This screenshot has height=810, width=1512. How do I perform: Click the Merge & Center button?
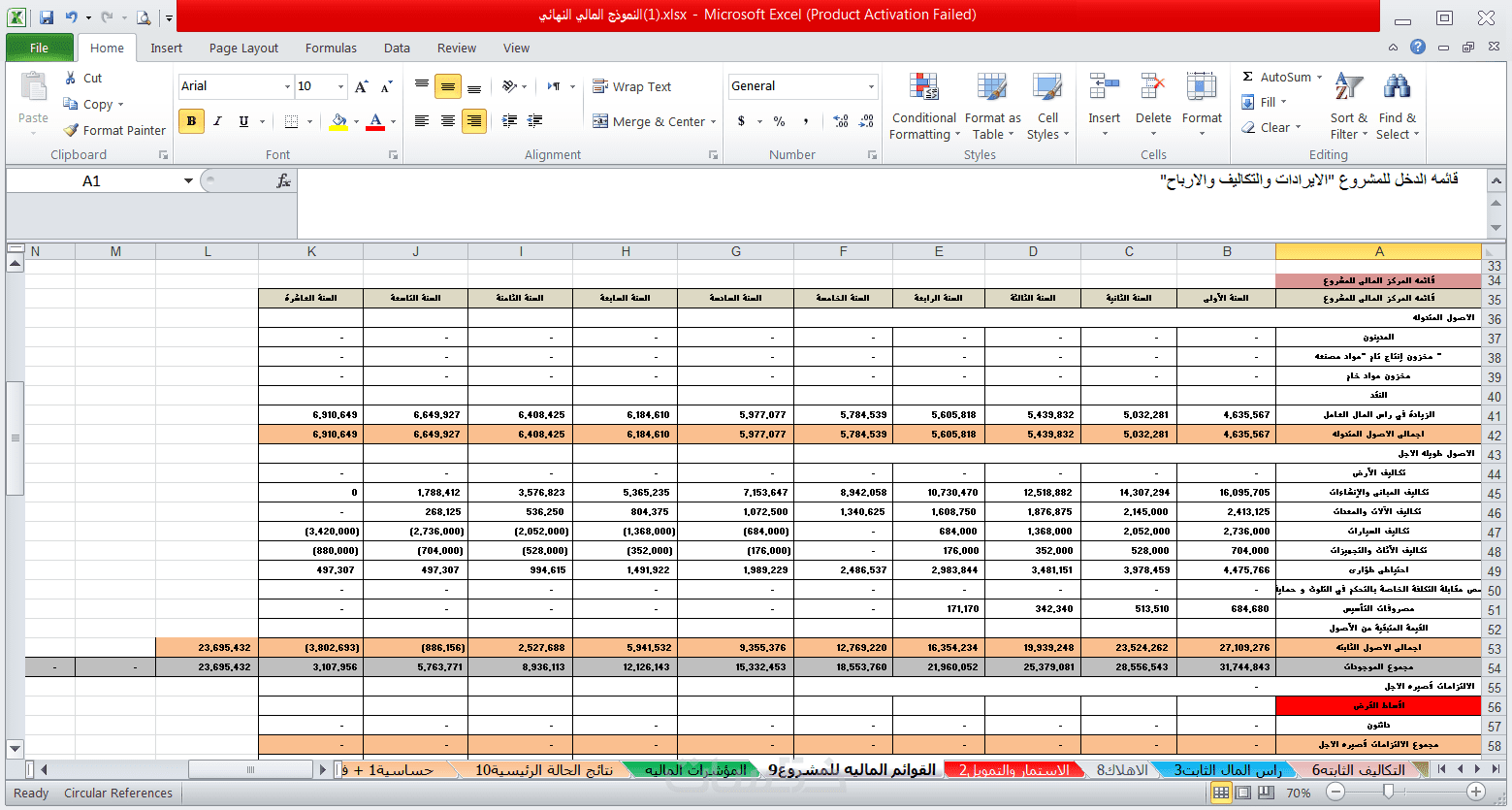pyautogui.click(x=655, y=121)
